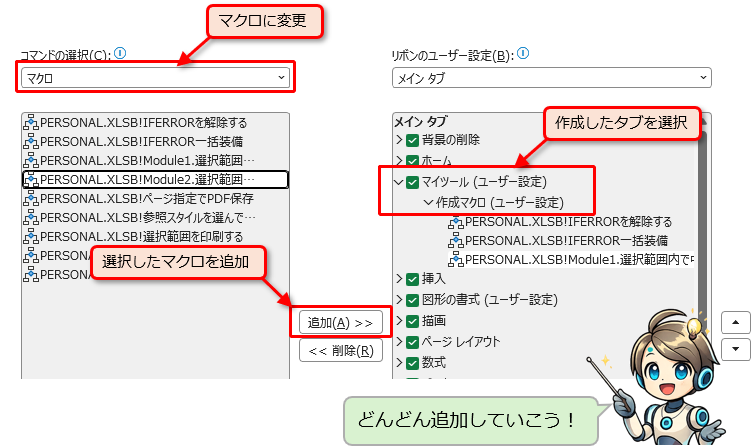Click macro icon for 参照スタイルを選んで entry
754x447 pixels.
click(30, 217)
